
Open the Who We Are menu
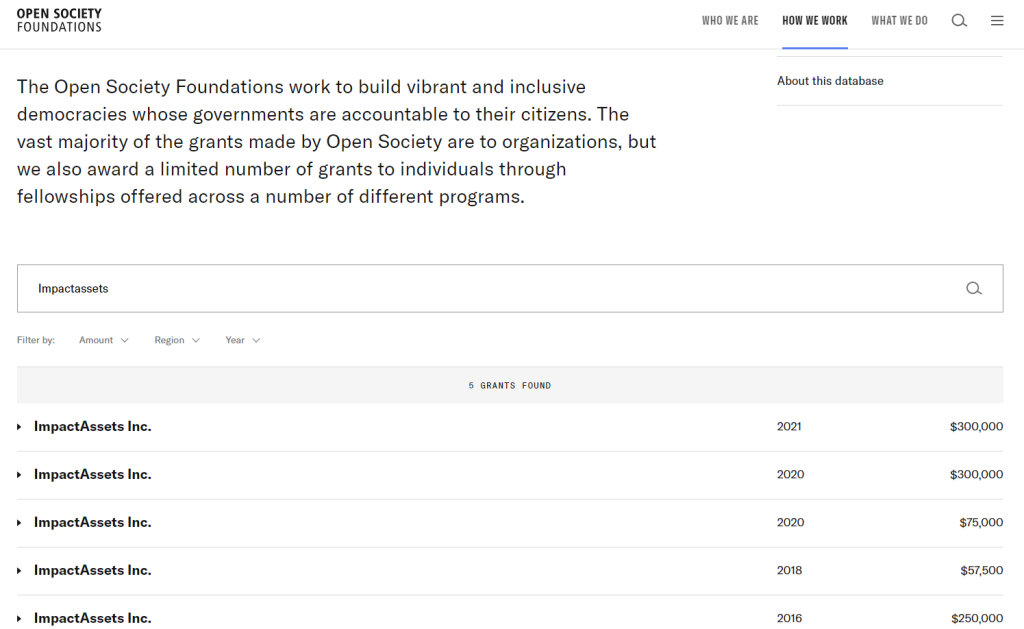coord(730,21)
